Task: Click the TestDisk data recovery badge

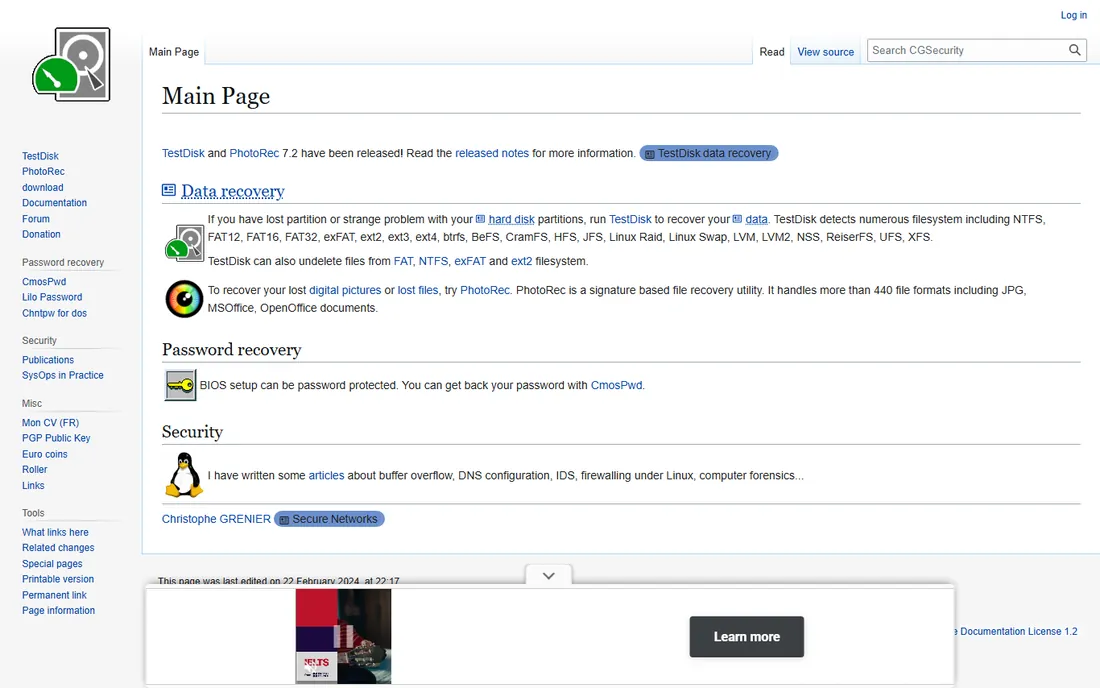Action: coord(709,153)
